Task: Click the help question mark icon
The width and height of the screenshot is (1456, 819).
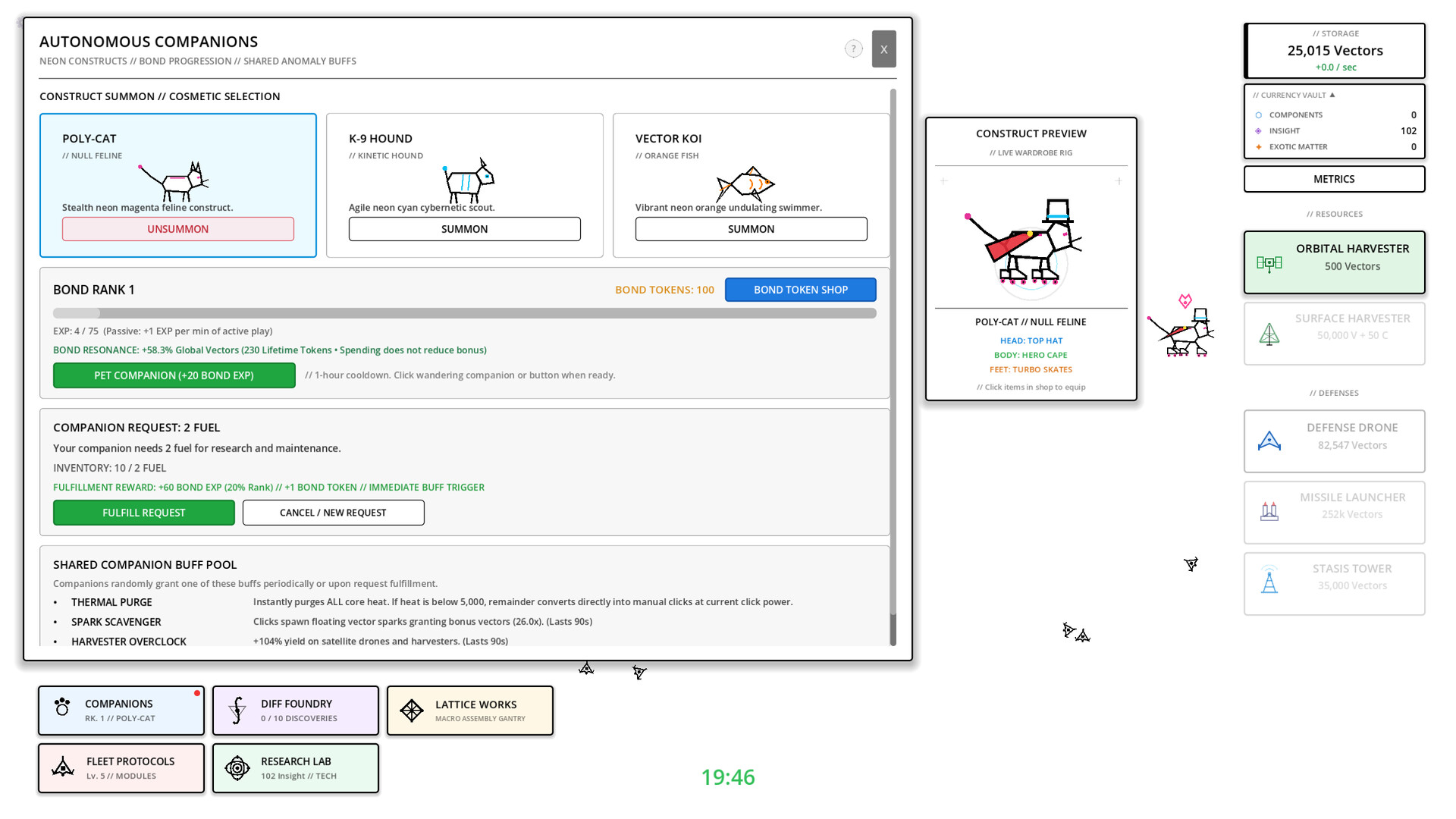Action: tap(854, 49)
